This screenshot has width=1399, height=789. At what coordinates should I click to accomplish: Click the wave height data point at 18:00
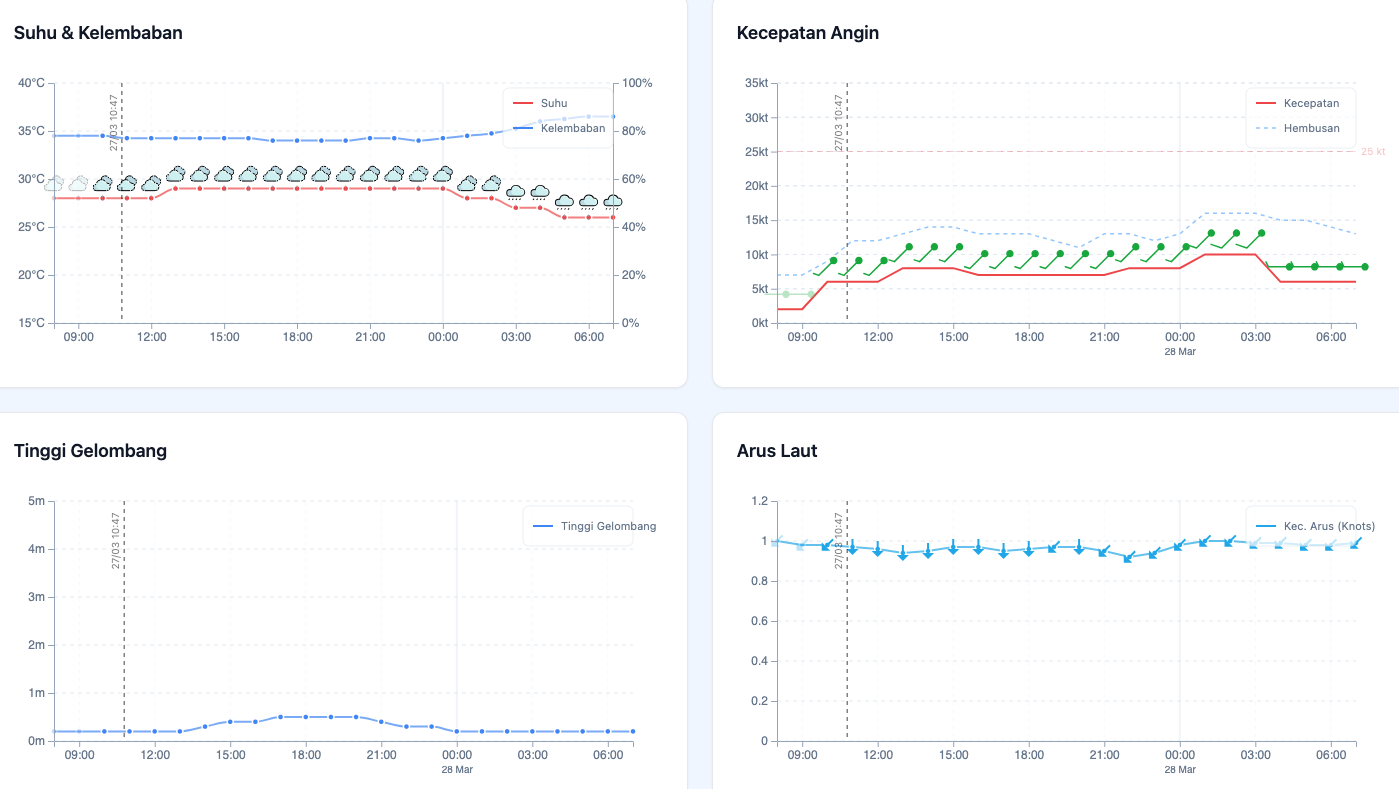(306, 717)
